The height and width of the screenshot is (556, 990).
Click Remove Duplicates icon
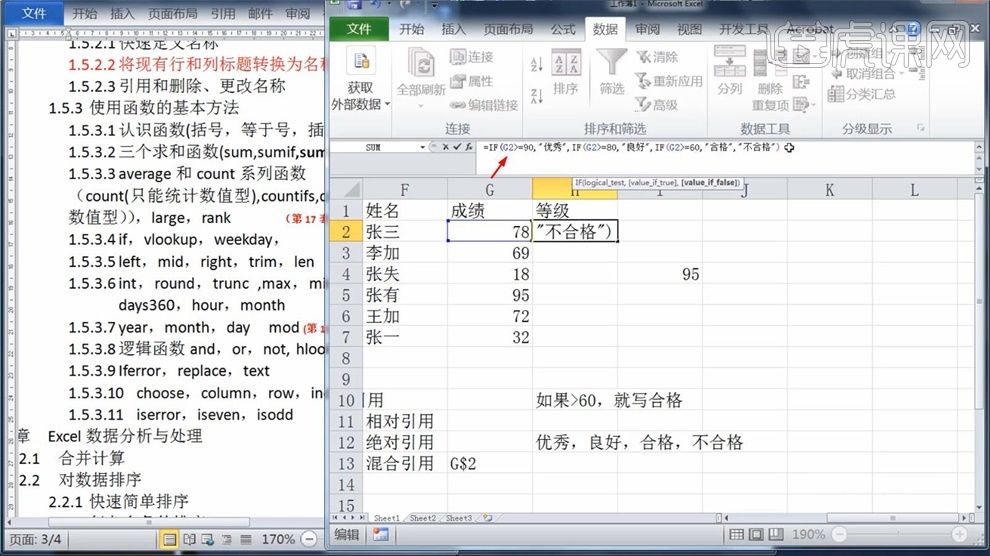coord(770,63)
